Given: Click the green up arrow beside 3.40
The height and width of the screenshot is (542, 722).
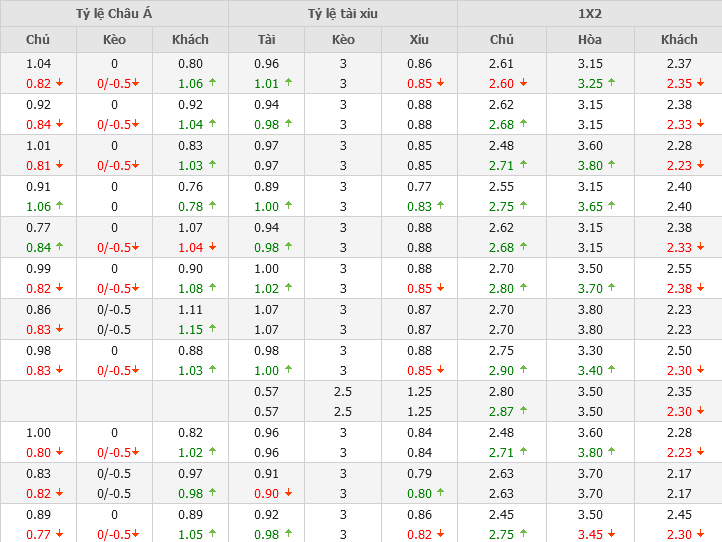Looking at the screenshot, I should [611, 371].
